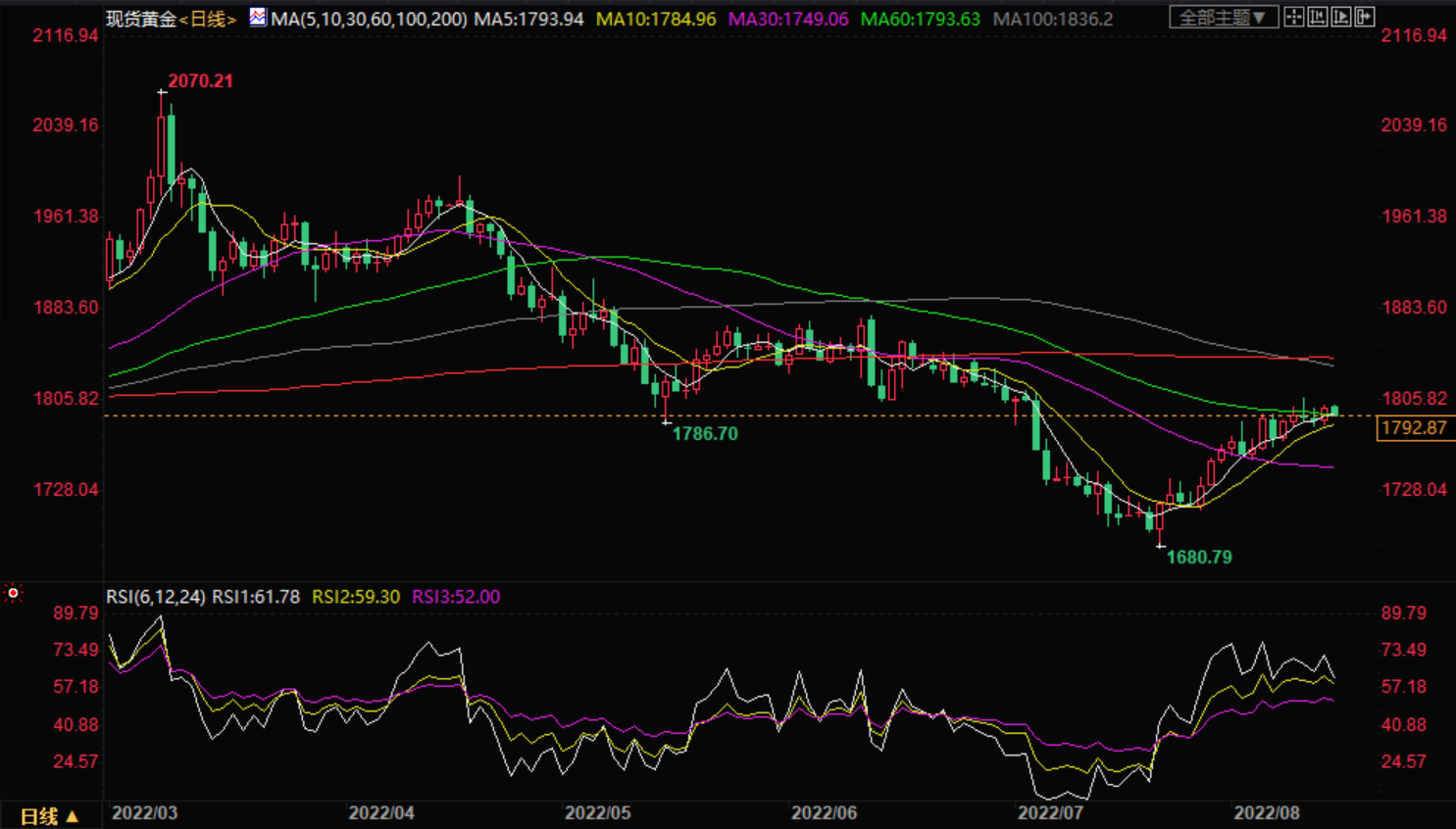Click the MA5:1793.94 legend value
1456x829 pixels.
point(529,19)
